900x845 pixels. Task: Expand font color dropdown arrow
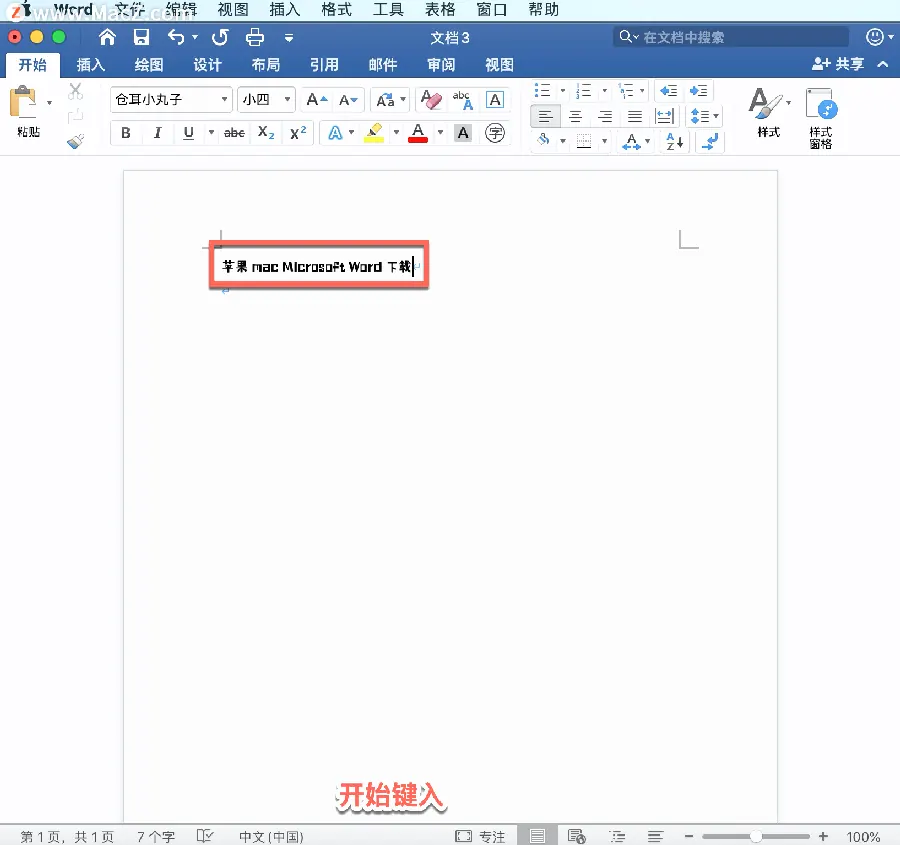440,133
